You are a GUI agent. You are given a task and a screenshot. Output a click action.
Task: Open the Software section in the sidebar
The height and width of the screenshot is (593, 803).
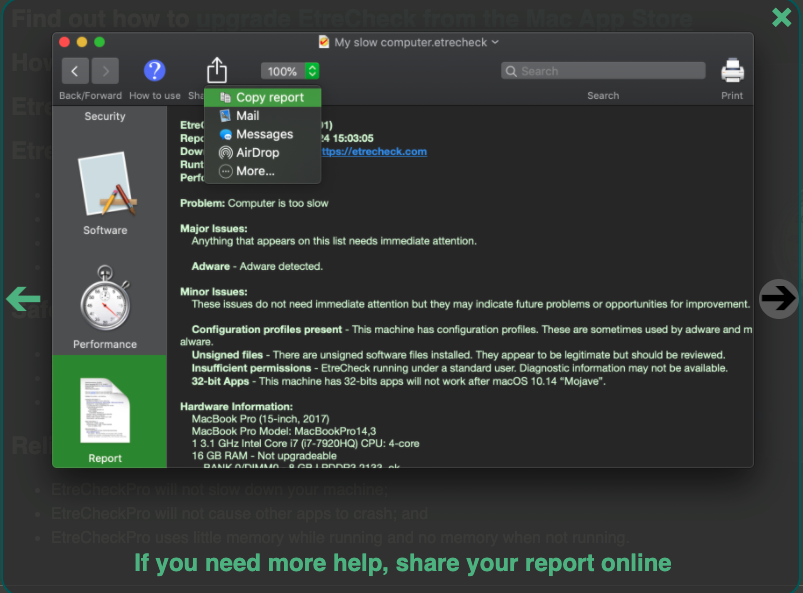click(105, 193)
